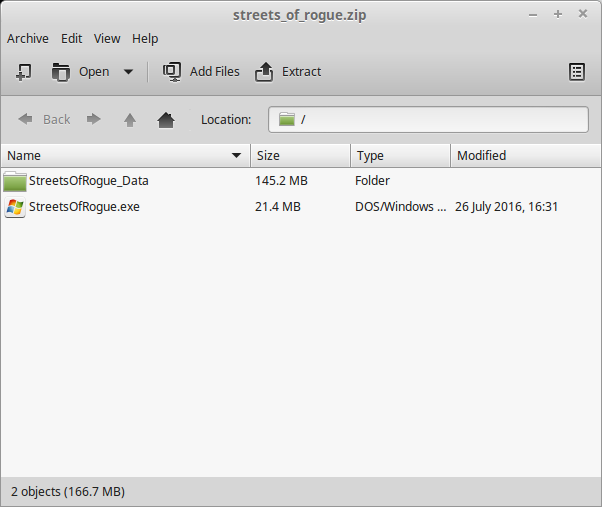Click the Open label in toolbar
This screenshot has height=507, width=602.
(94, 72)
